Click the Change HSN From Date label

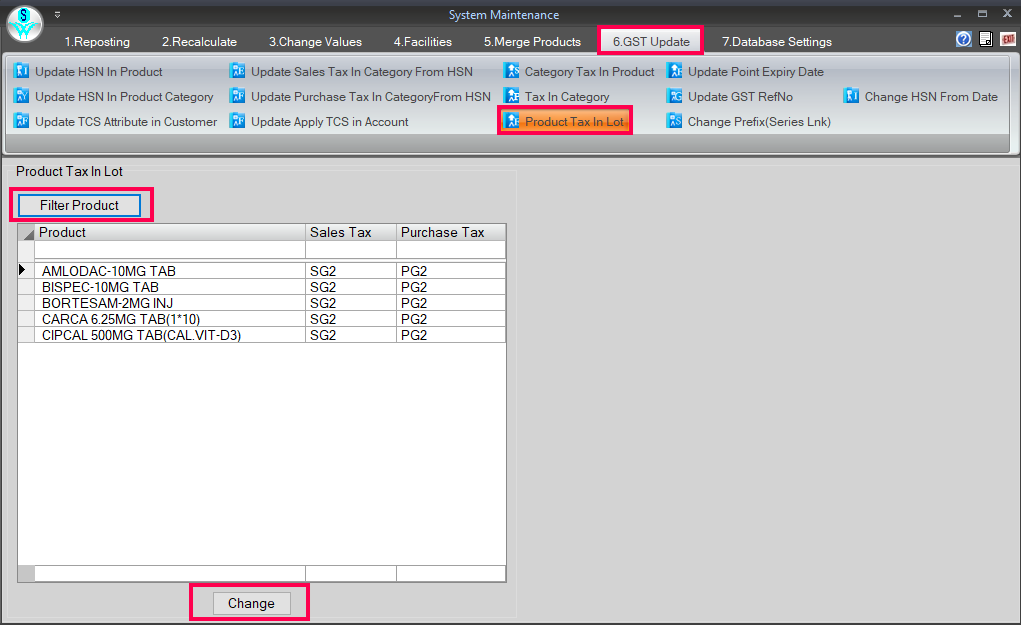pyautogui.click(x=931, y=96)
